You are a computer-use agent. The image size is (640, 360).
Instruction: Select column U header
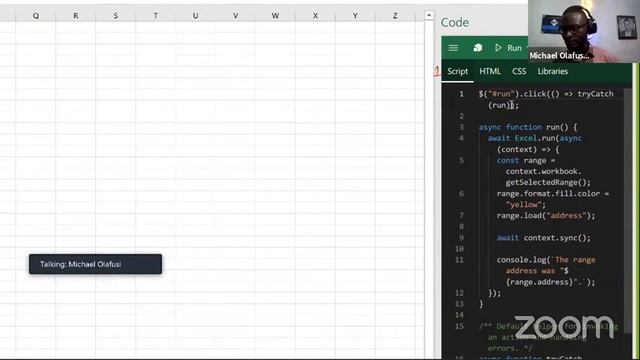(x=196, y=16)
